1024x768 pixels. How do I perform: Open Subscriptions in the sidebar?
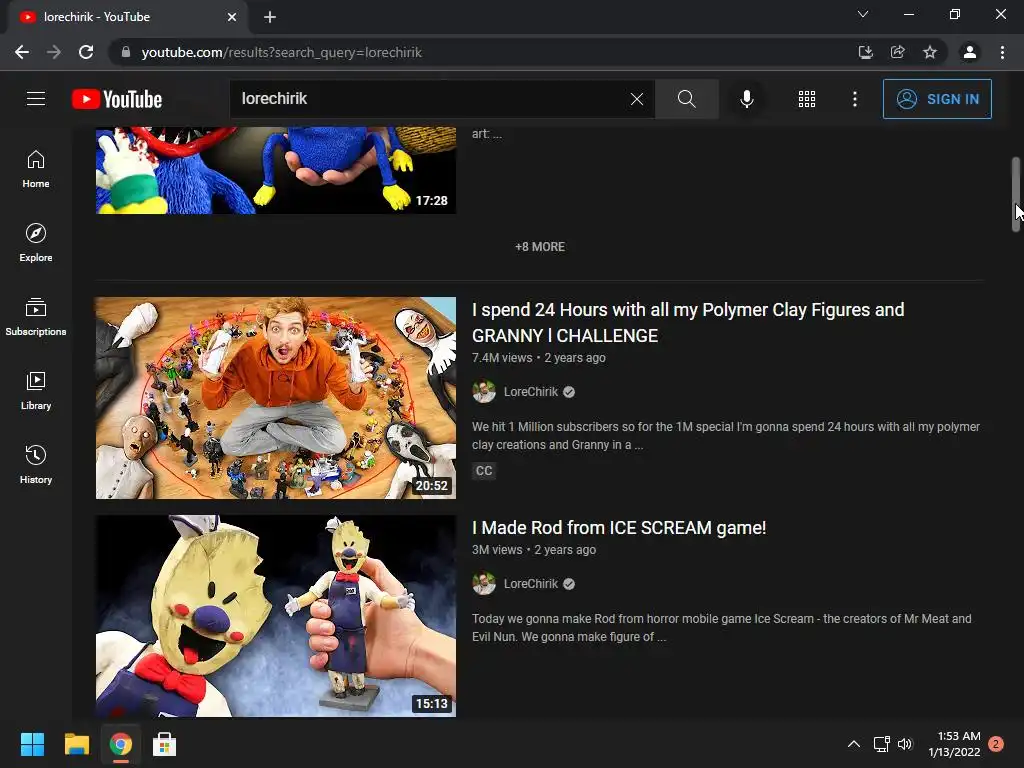tap(36, 317)
